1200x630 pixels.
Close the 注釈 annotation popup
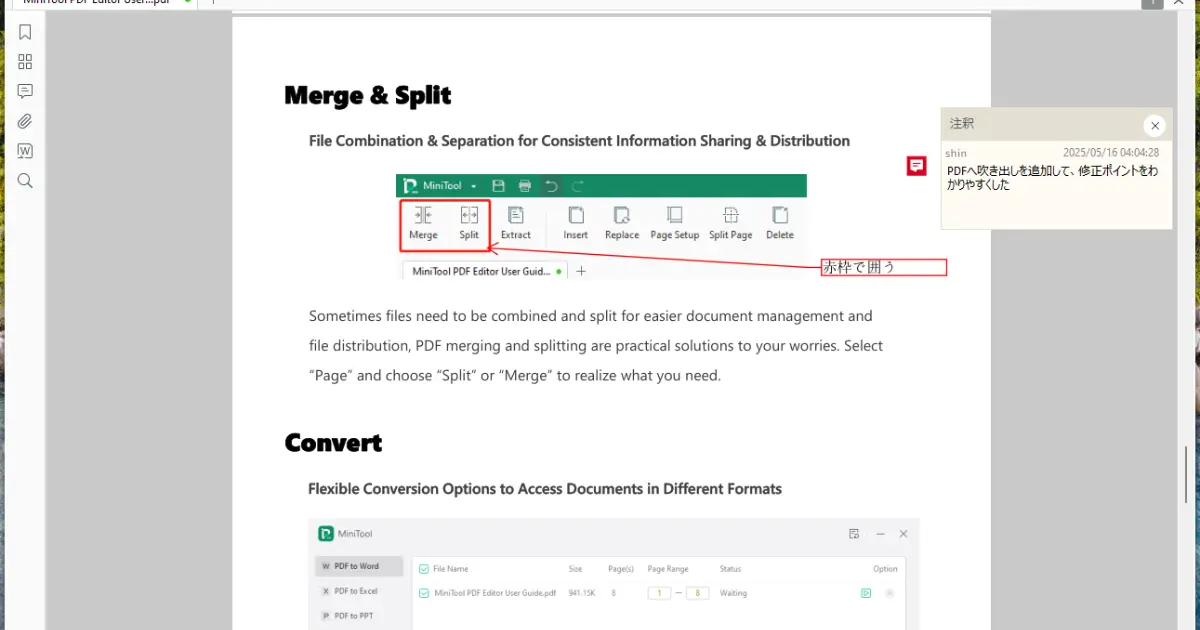pyautogui.click(x=1155, y=125)
